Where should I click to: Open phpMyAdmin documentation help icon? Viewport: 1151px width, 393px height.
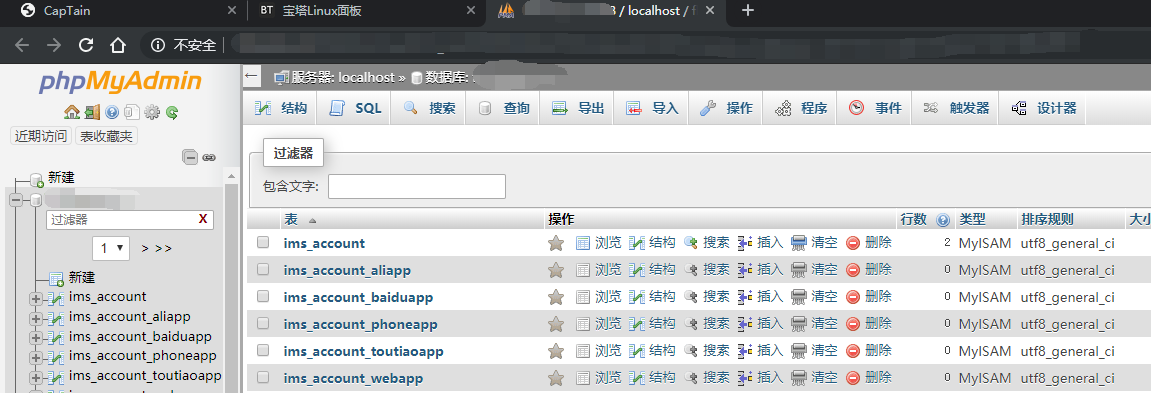pyautogui.click(x=112, y=112)
